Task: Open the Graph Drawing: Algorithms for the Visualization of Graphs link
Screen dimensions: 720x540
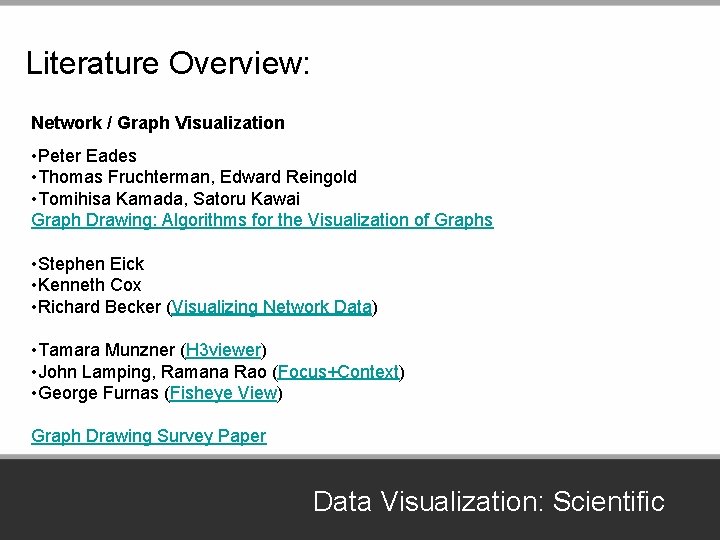Action: pos(262,220)
